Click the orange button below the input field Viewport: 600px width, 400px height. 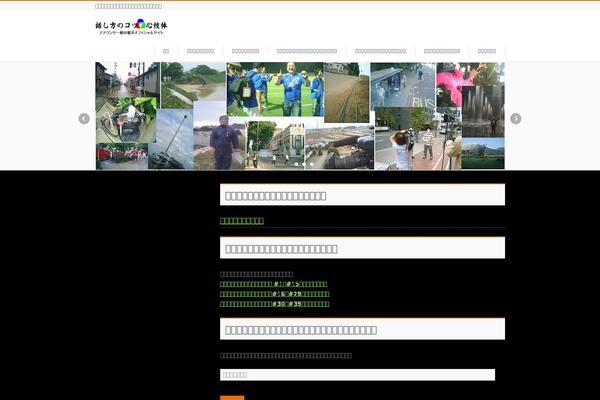(x=232, y=398)
